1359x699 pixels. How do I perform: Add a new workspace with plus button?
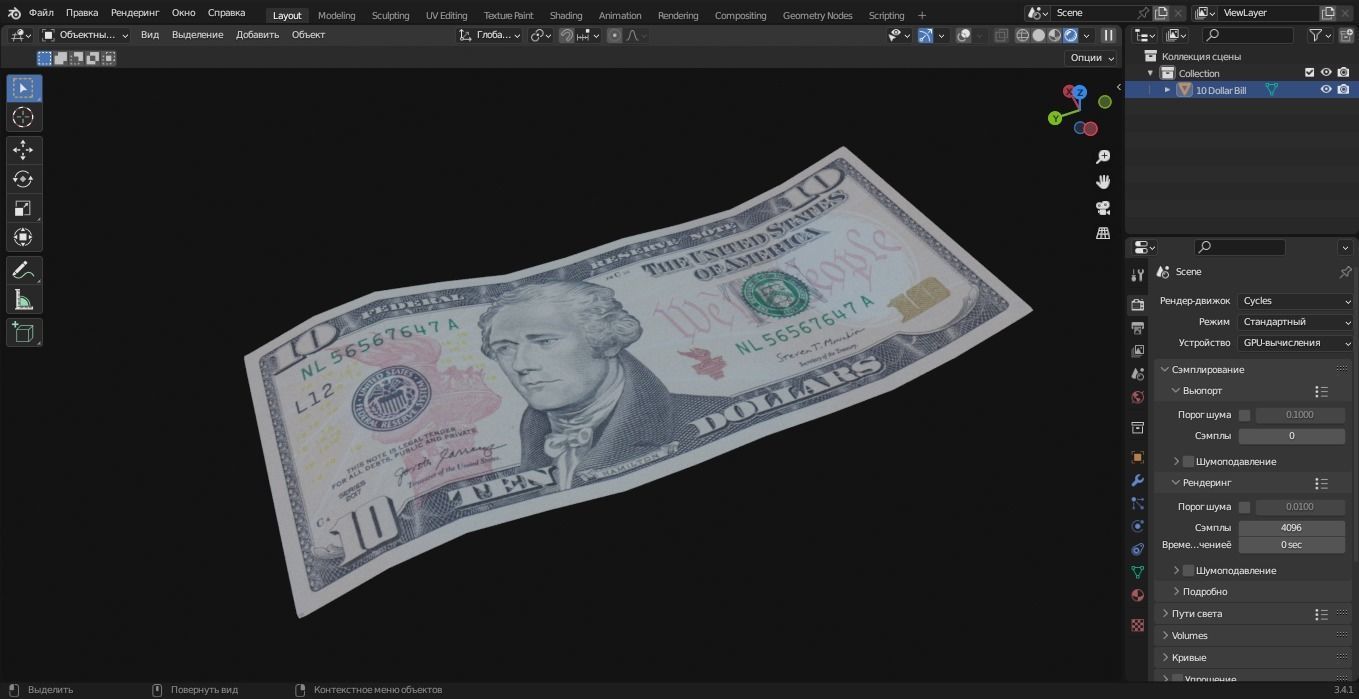click(x=922, y=15)
